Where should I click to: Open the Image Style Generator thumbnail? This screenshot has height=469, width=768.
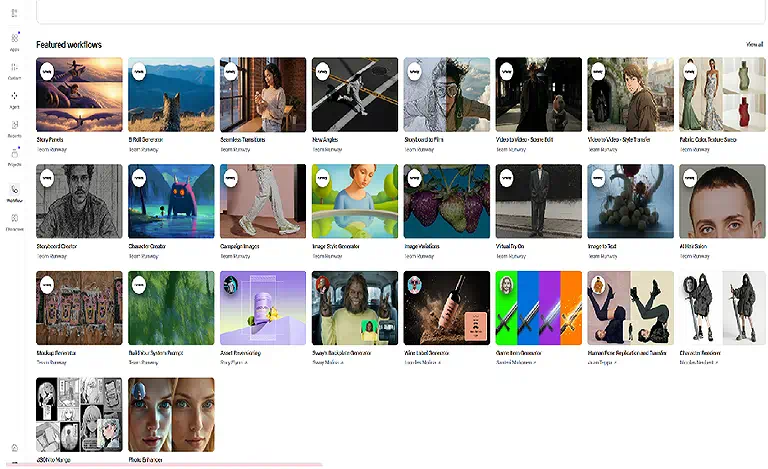pos(355,201)
